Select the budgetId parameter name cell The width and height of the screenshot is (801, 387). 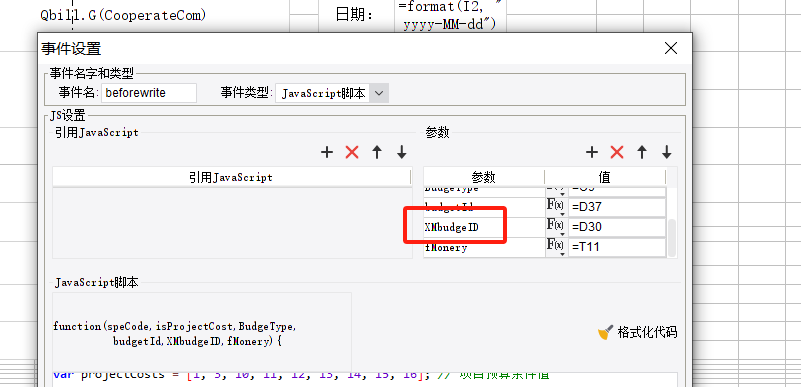[x=484, y=207]
